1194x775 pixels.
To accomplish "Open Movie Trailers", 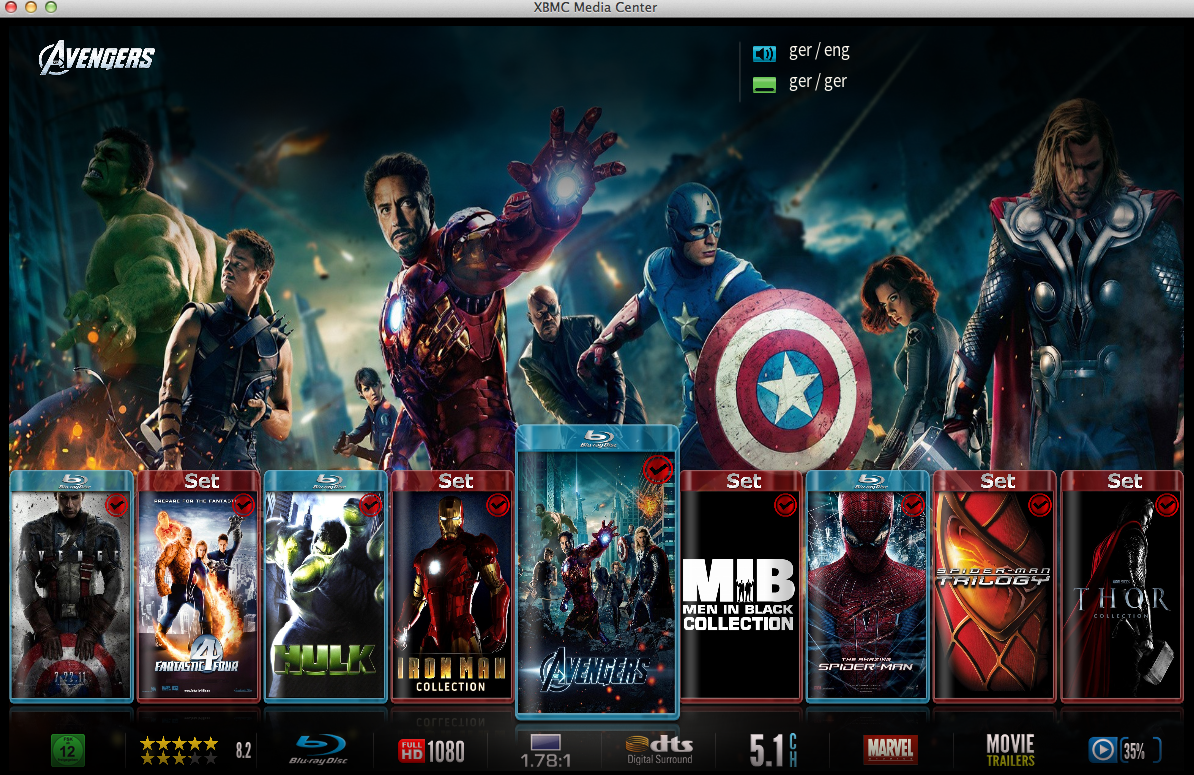I will pos(1010,751).
